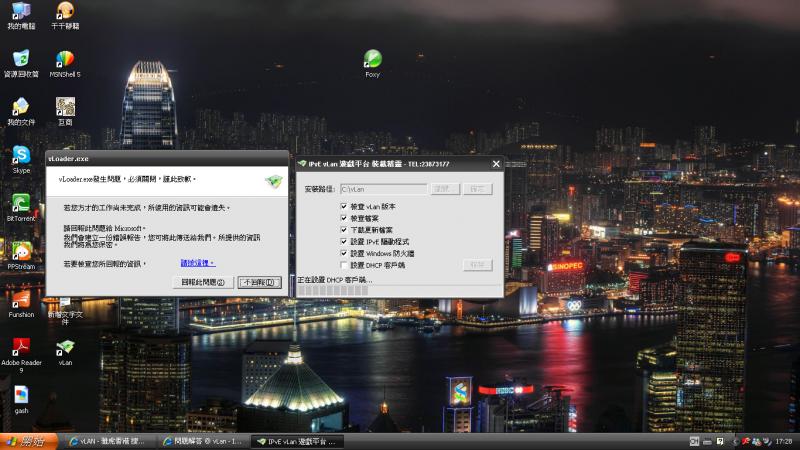Close the IPvE vLan installer window

tap(496, 164)
